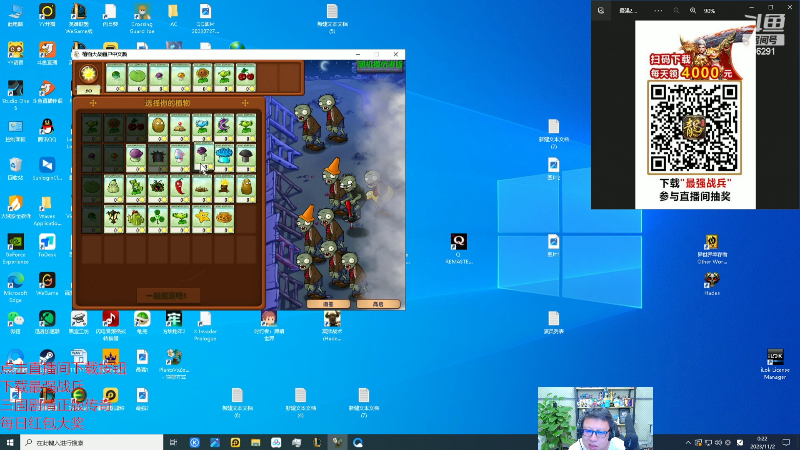
Task: Open the Microsoft Edge desktop shortcut
Action: pyautogui.click(x=15, y=287)
